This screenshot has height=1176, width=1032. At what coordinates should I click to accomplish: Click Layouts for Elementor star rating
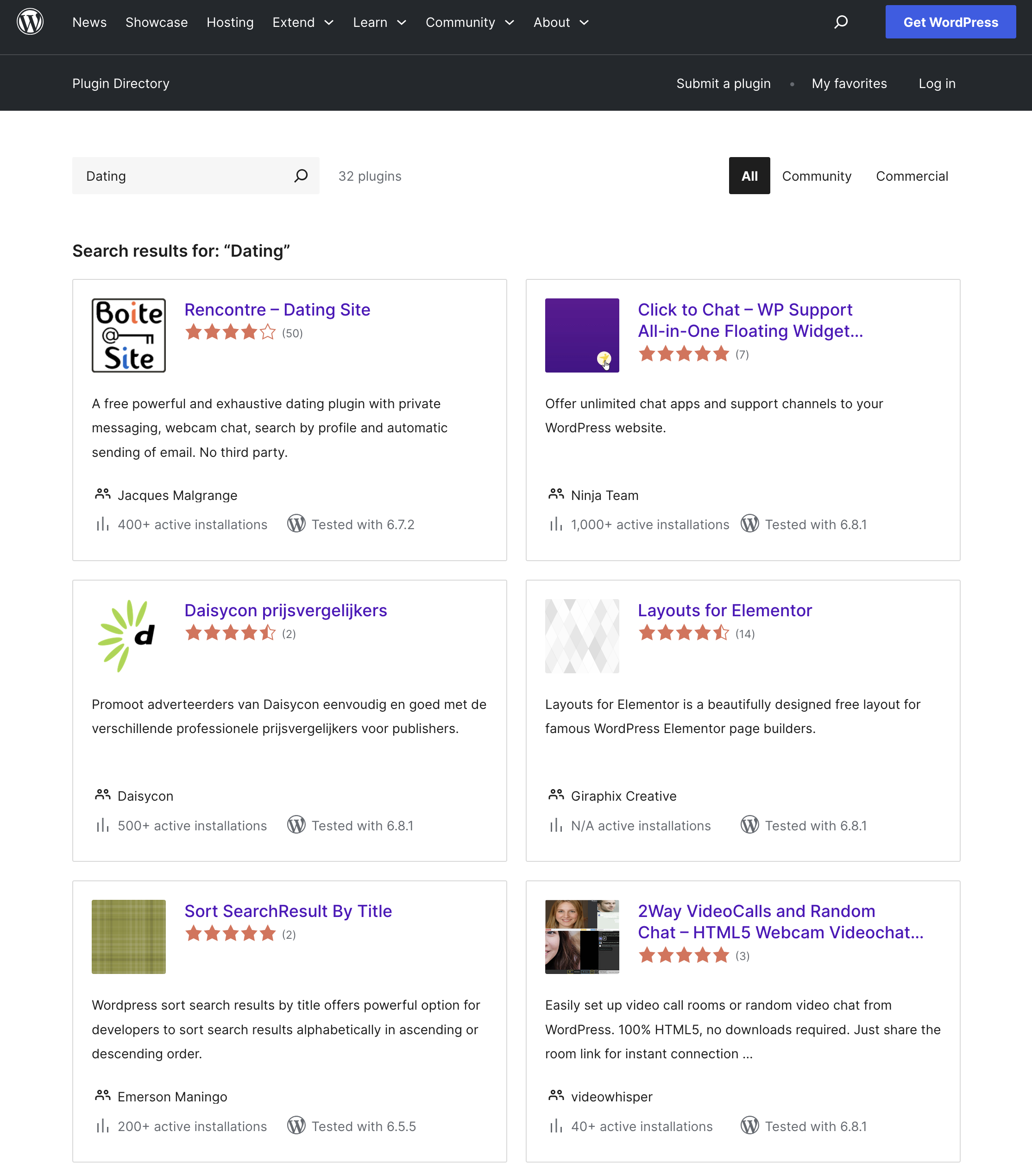(x=684, y=633)
